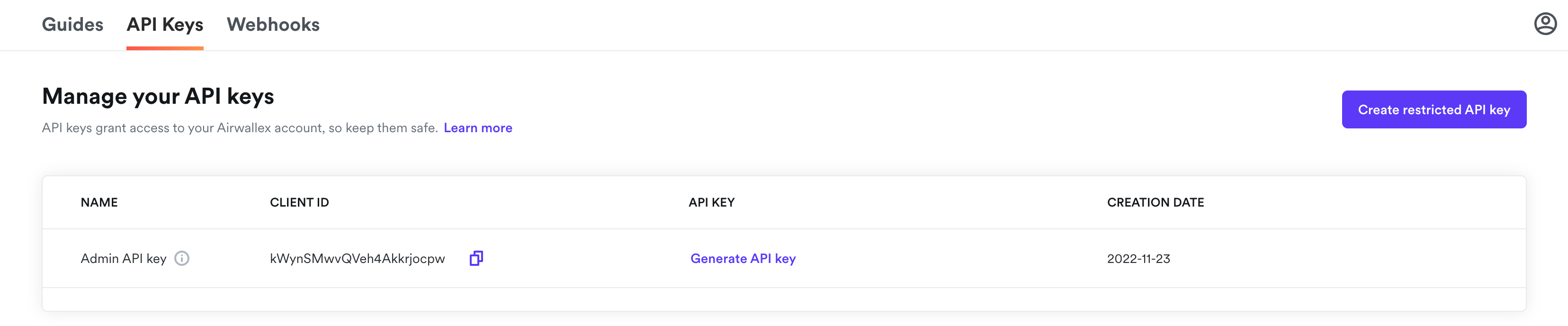Image resolution: width=1568 pixels, height=326 pixels.
Task: Click the empty table area below Admin row
Action: (783, 299)
